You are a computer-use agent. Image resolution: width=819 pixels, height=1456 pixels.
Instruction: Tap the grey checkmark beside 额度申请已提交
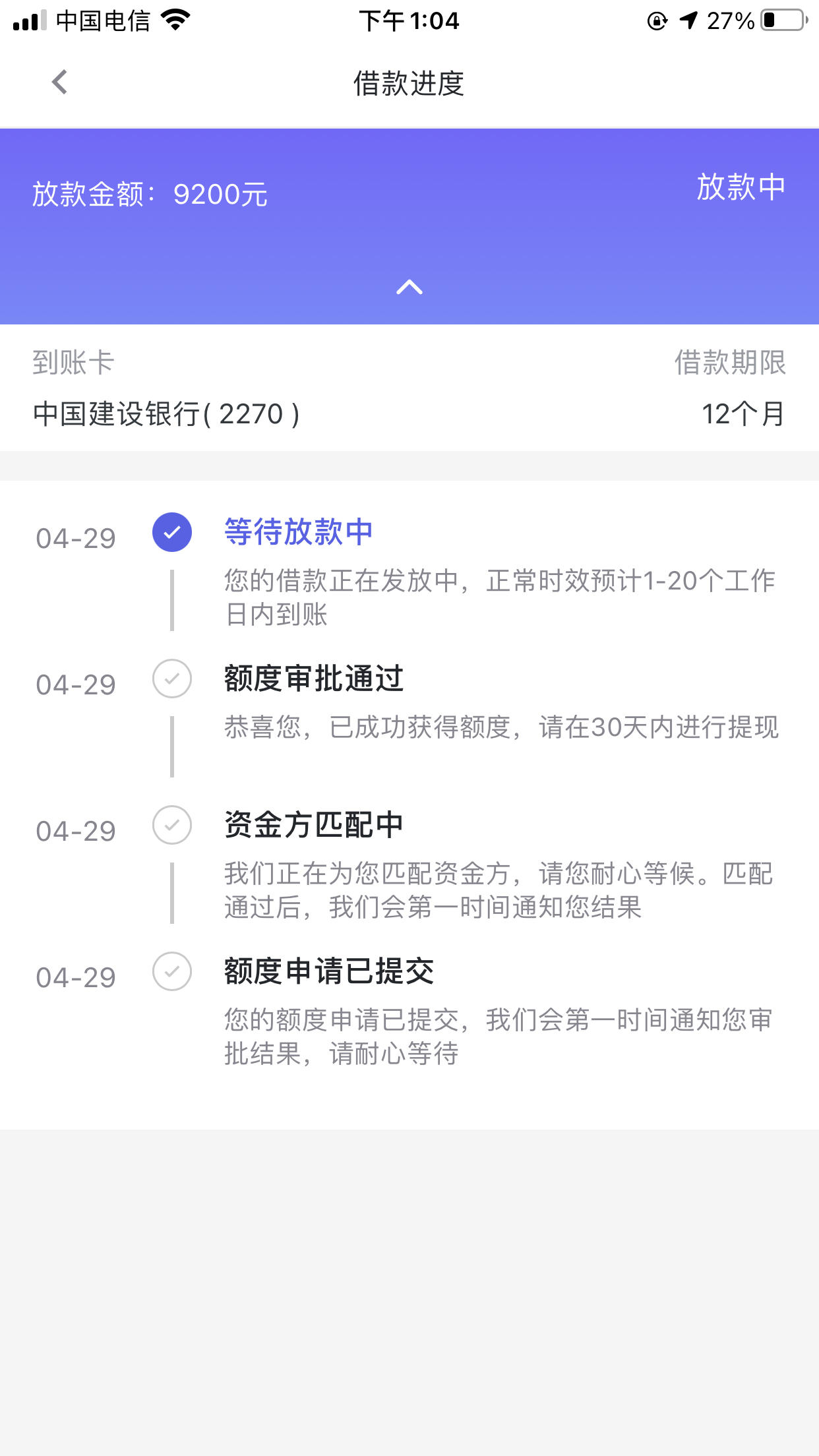[172, 971]
